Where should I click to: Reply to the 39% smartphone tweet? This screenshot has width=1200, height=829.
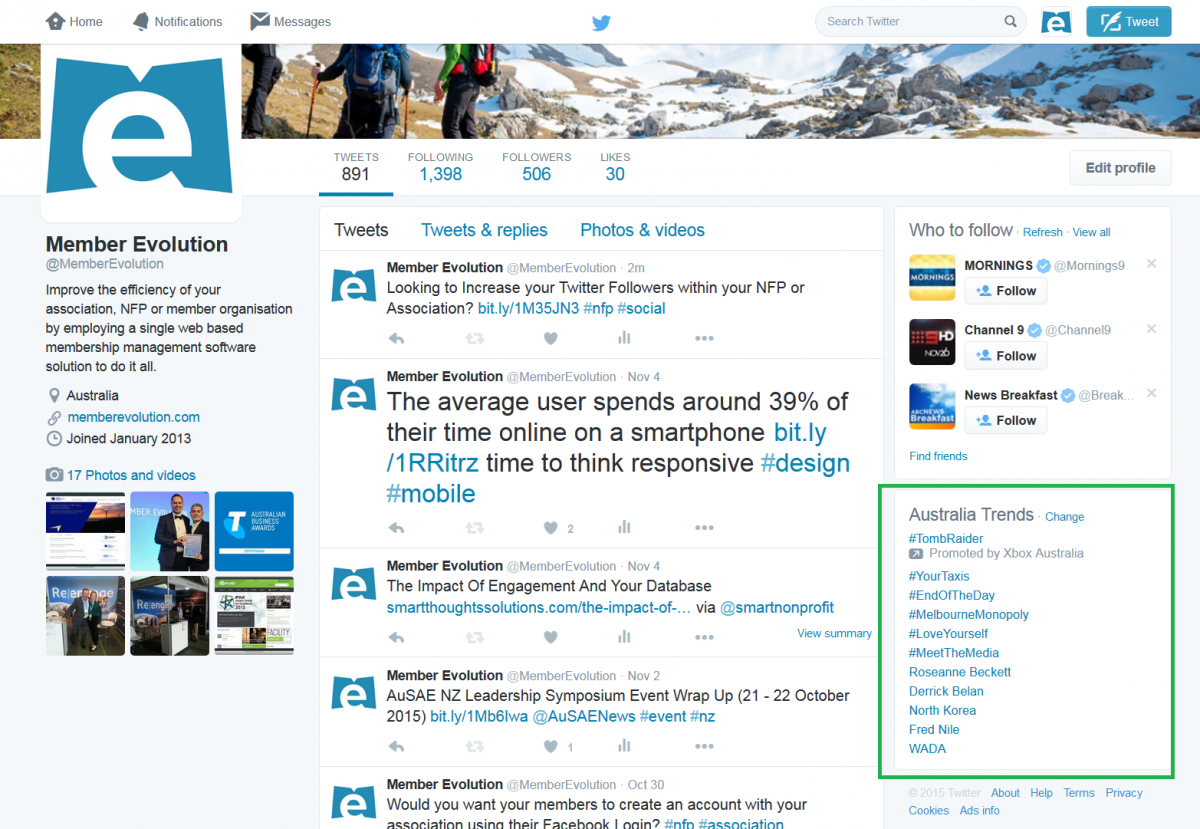pyautogui.click(x=396, y=527)
